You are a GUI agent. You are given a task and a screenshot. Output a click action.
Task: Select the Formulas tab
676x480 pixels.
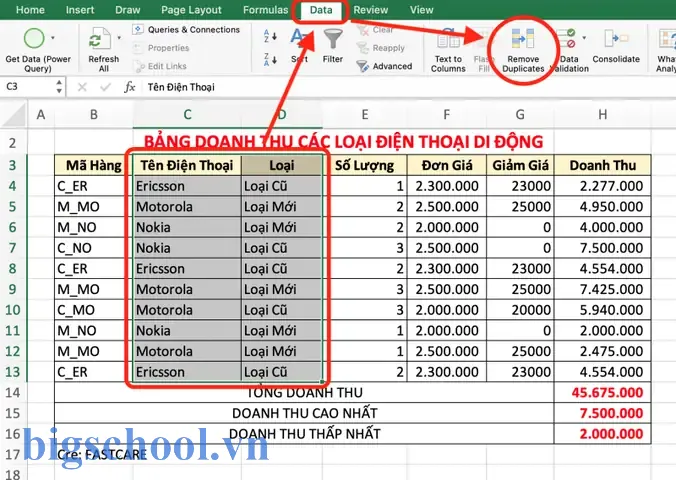265,10
